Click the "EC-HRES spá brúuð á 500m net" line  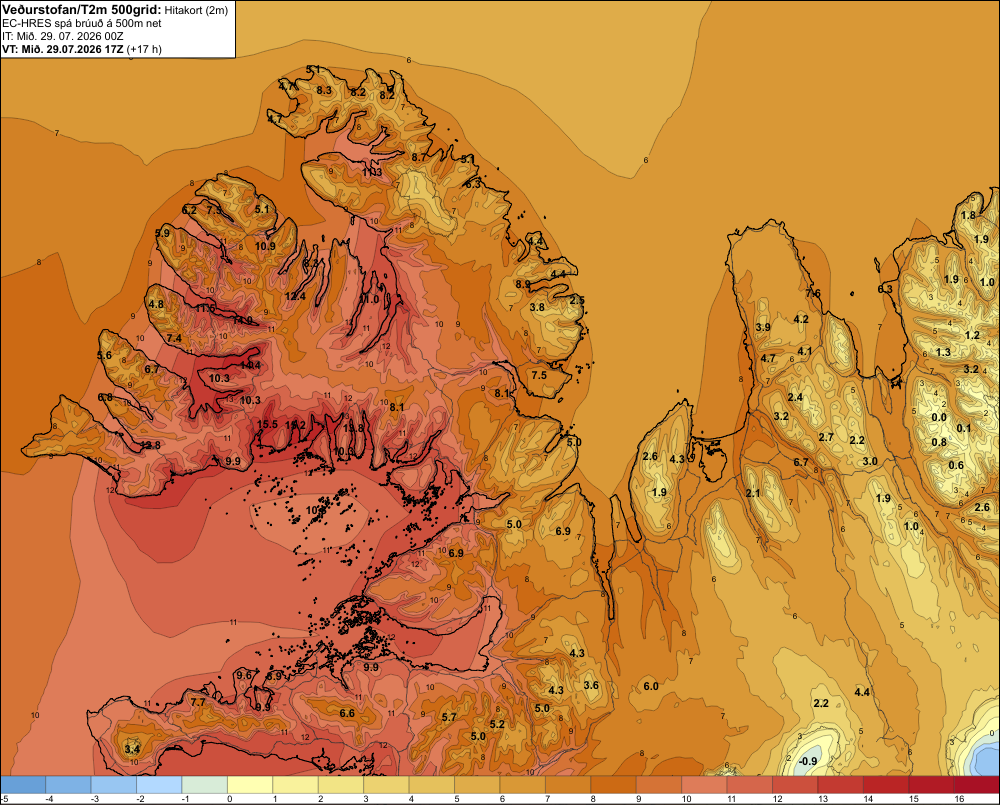tap(82, 23)
